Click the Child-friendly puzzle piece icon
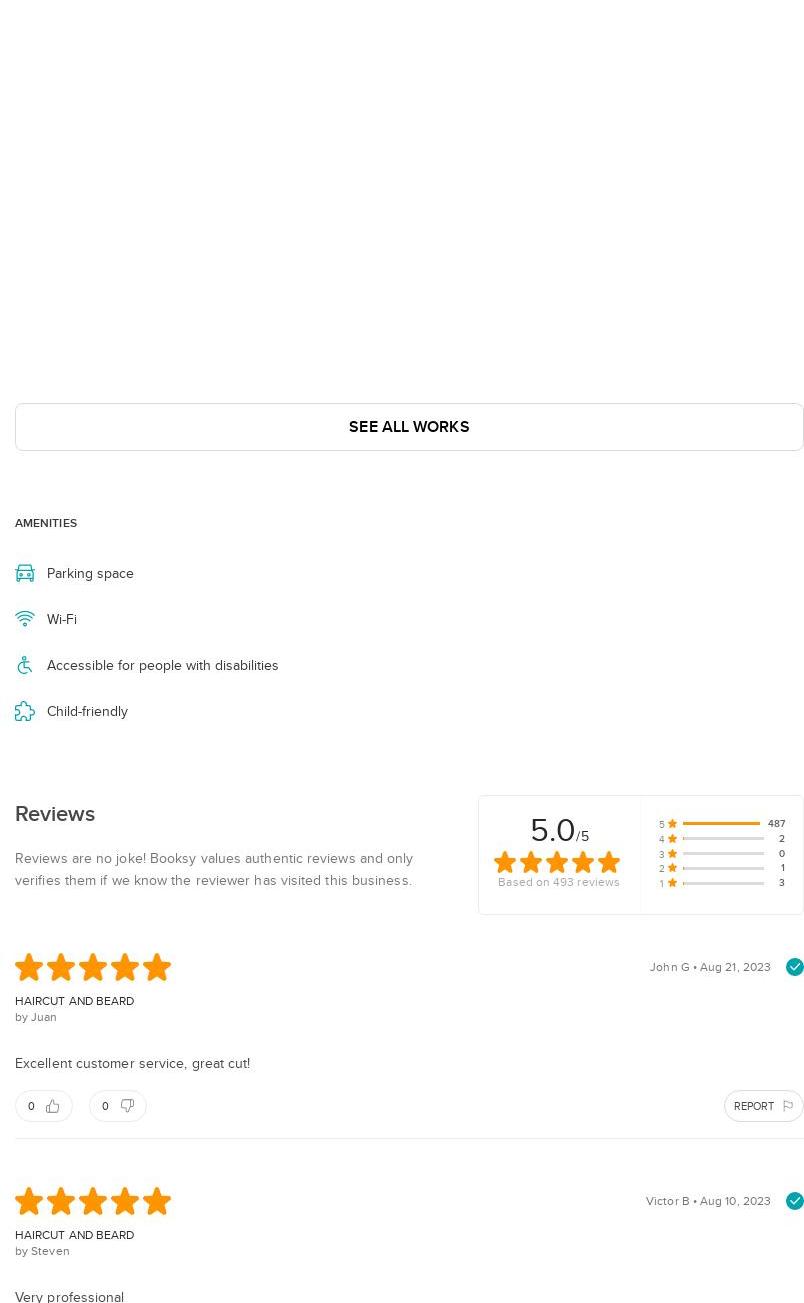Screen dimensions: 804x1303 tap(25, 711)
